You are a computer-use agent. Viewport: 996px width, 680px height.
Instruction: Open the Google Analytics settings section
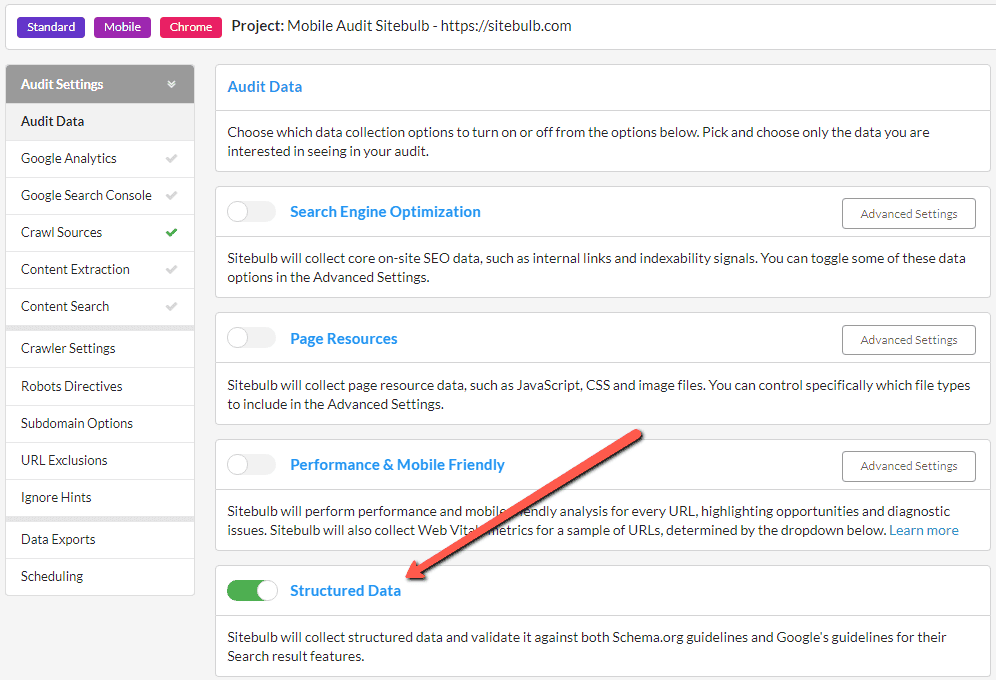tap(100, 159)
